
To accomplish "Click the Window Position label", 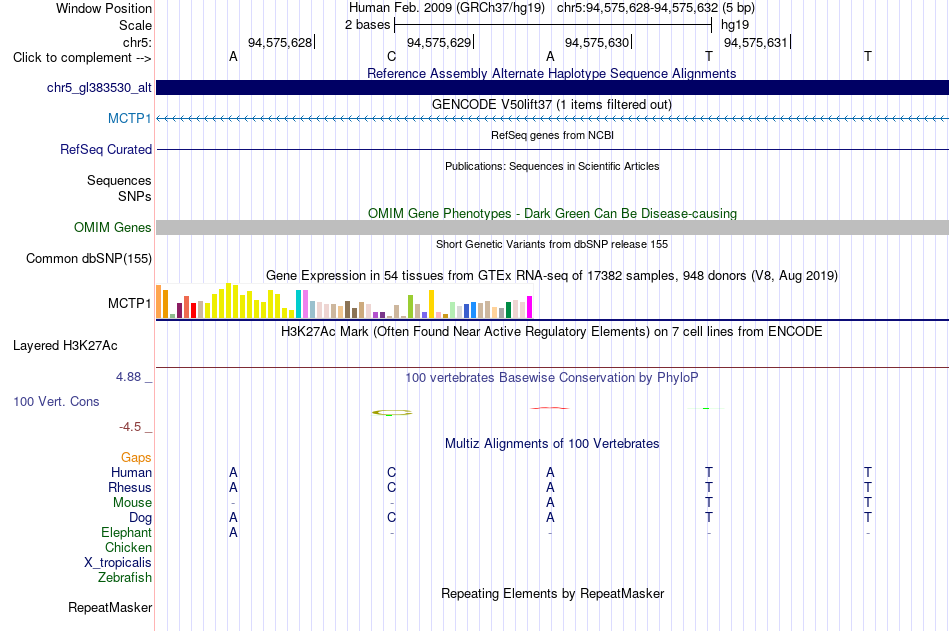I will [104, 8].
